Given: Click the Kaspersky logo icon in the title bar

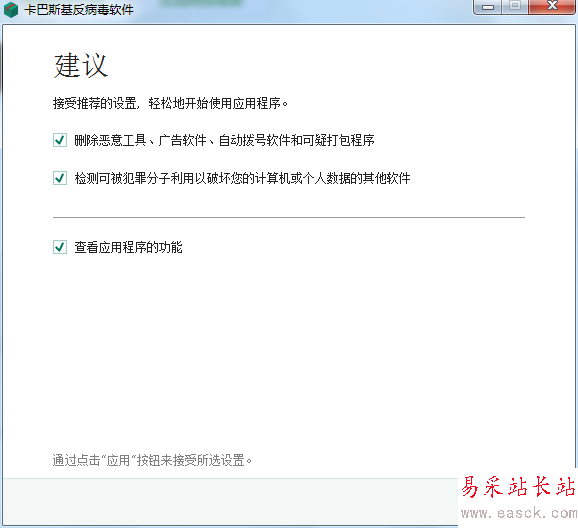Looking at the screenshot, I should [11, 10].
